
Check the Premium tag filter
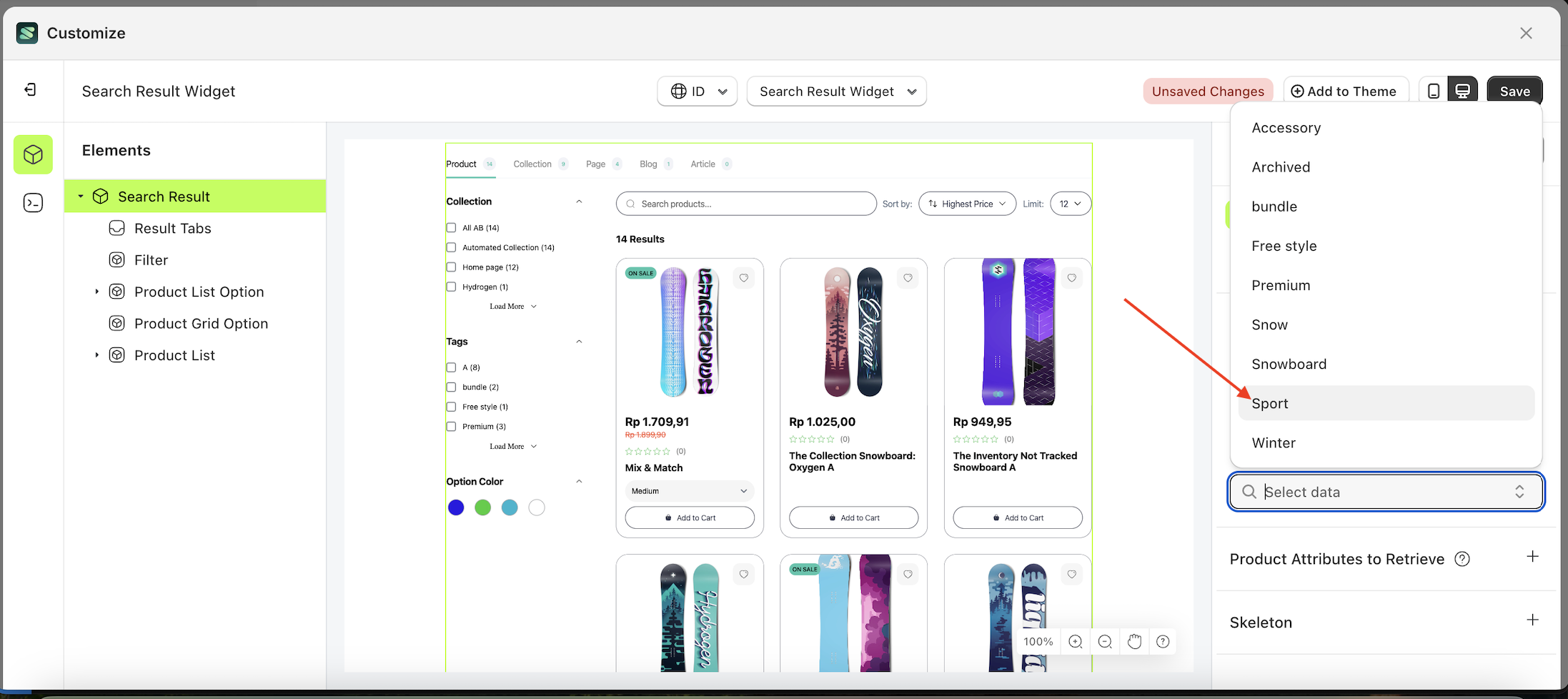[x=451, y=426]
